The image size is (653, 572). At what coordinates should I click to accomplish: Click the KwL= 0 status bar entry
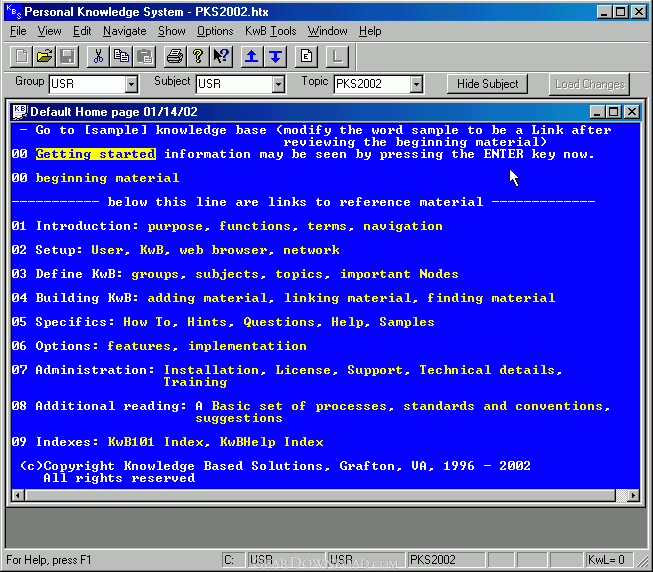point(608,560)
